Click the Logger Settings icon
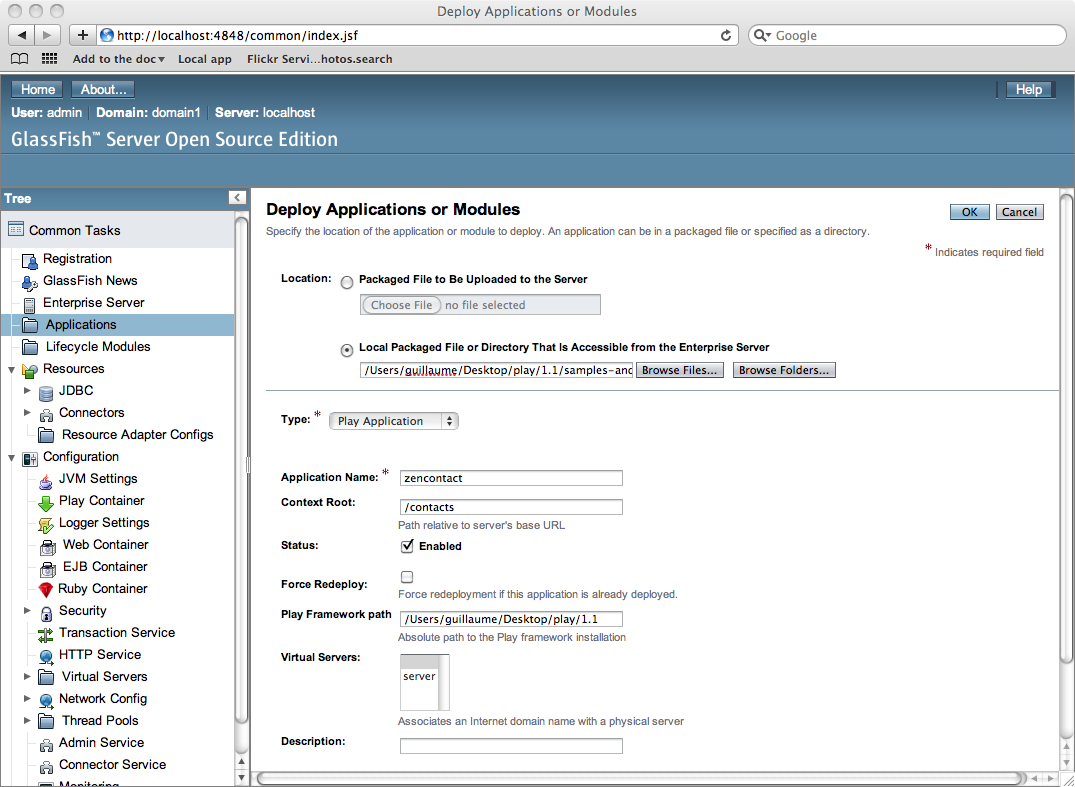Screen dimensions: 1075x787 coord(46,523)
